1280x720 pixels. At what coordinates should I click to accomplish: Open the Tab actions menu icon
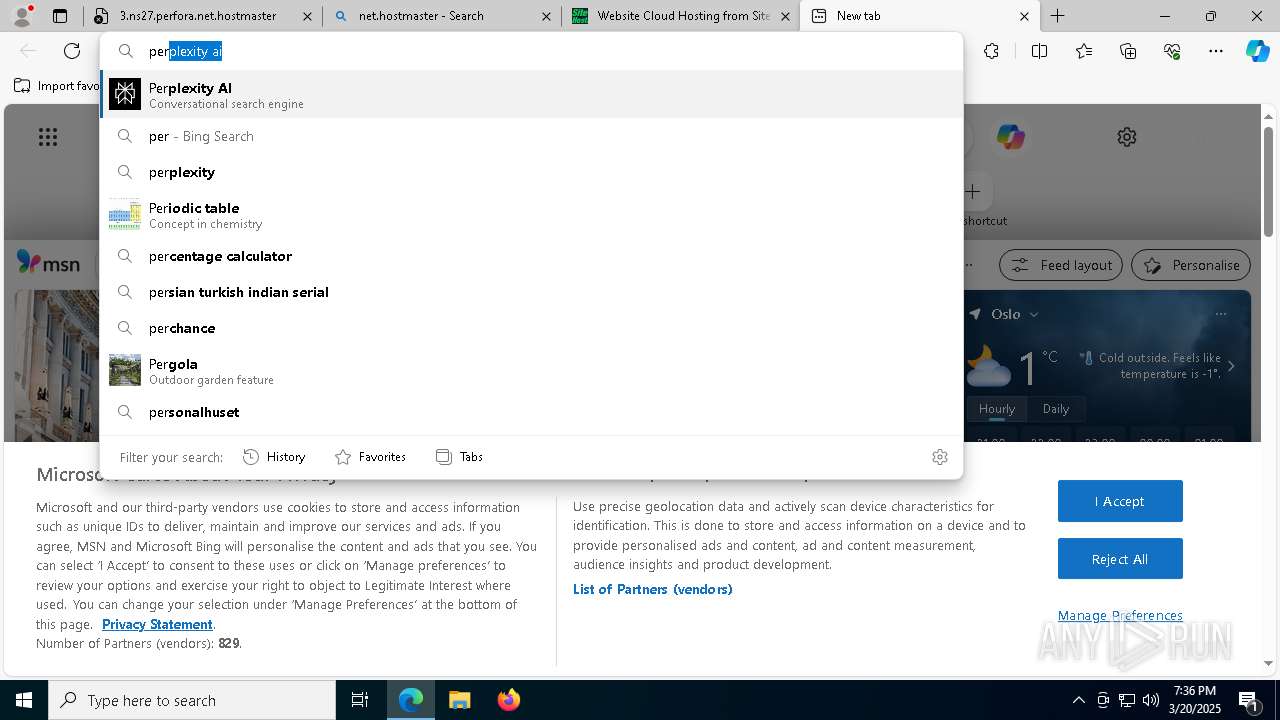point(60,16)
